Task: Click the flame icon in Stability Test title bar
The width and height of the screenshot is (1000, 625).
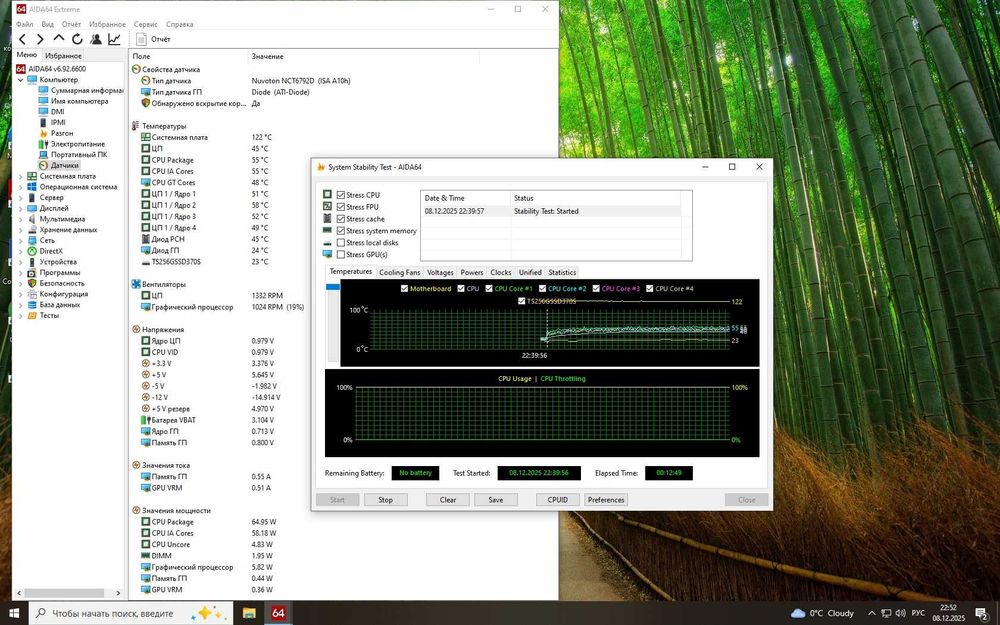Action: click(321, 167)
